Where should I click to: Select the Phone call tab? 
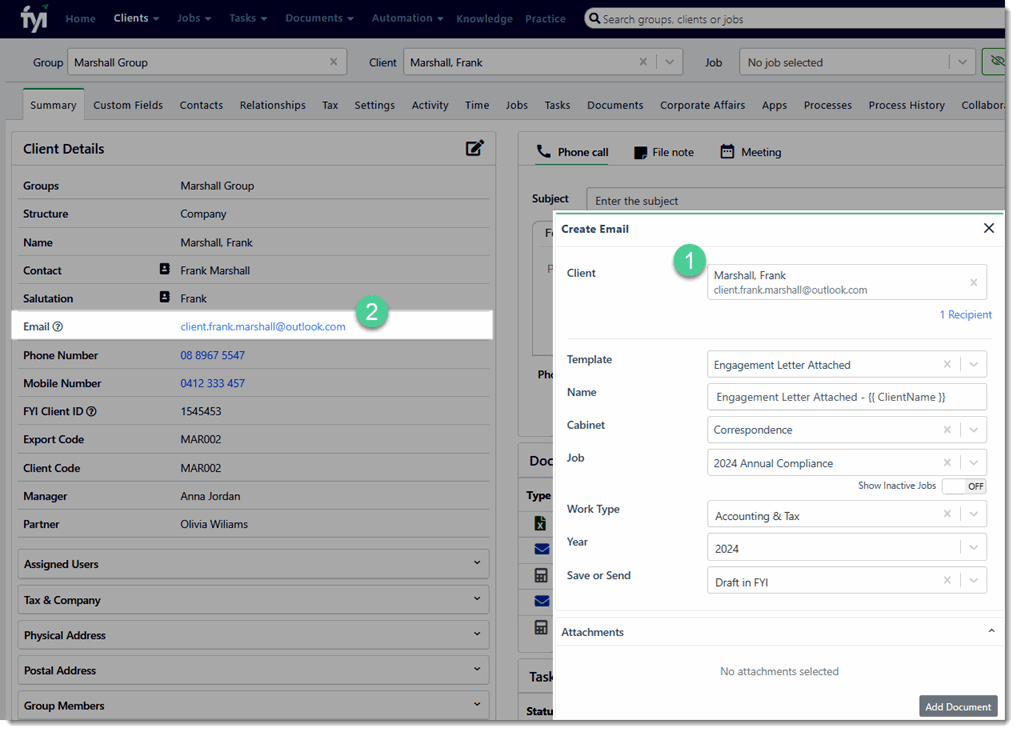572,152
